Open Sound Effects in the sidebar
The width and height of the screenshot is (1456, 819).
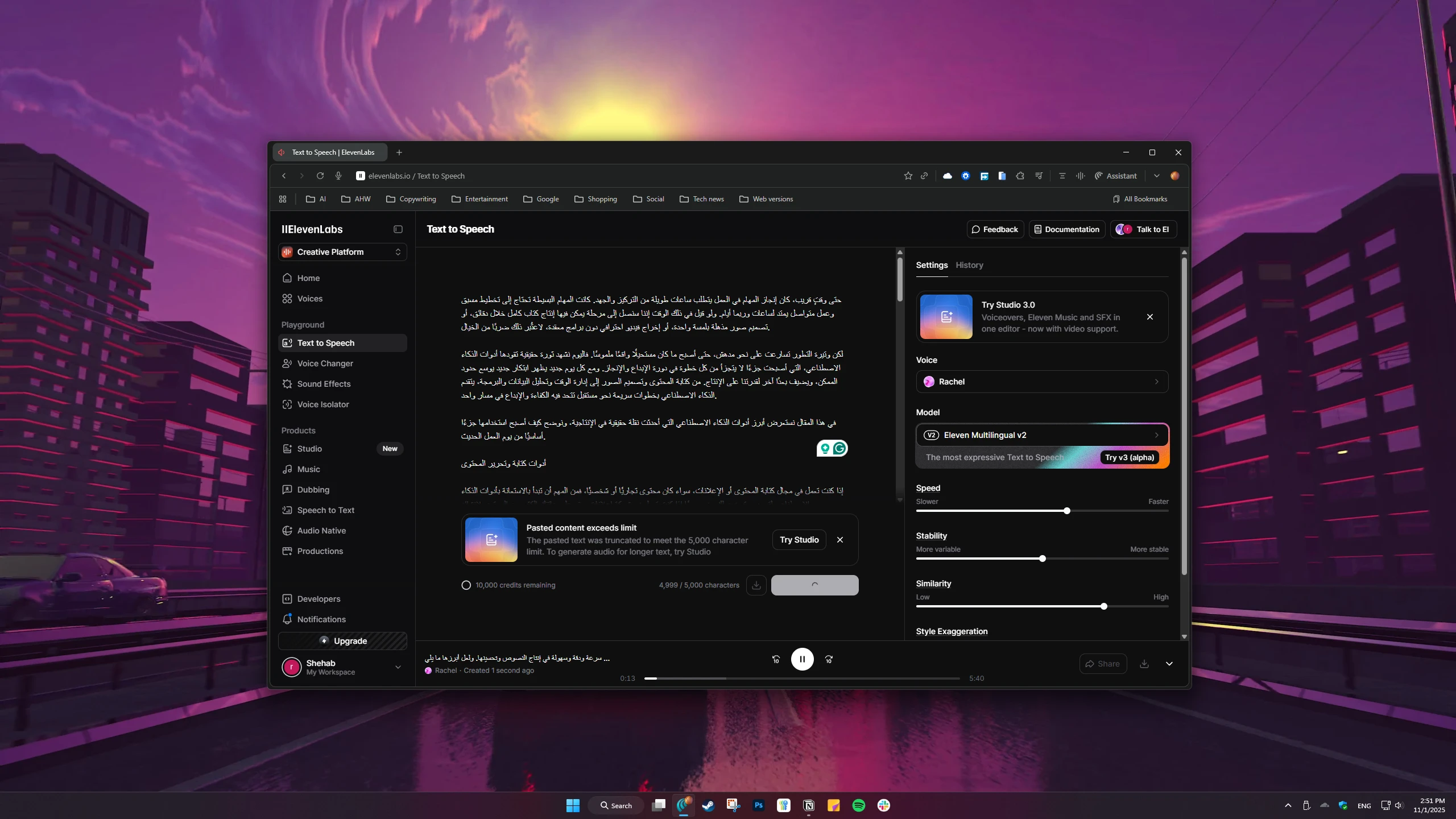click(324, 384)
